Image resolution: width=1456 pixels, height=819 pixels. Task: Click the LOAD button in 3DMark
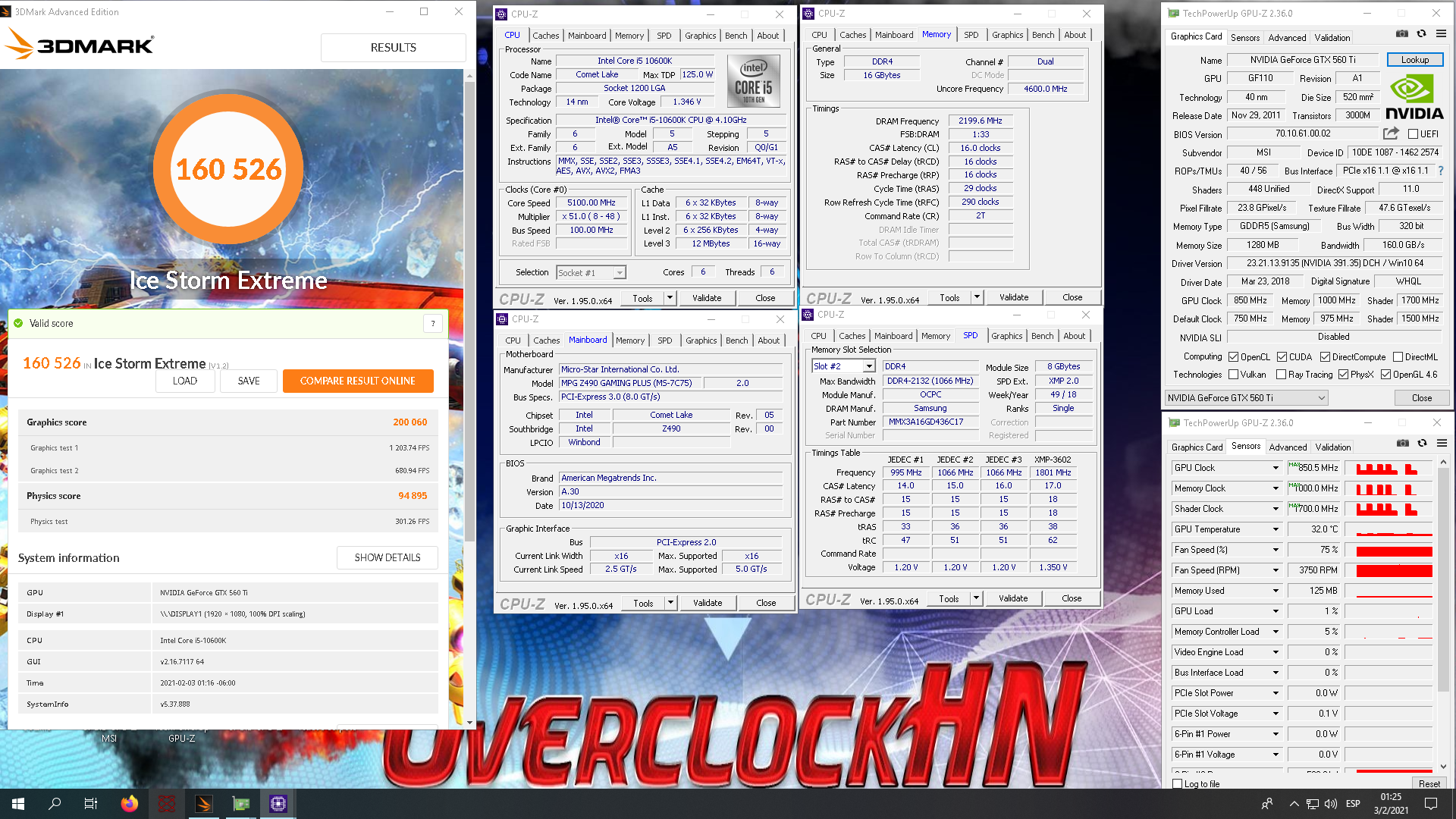185,381
